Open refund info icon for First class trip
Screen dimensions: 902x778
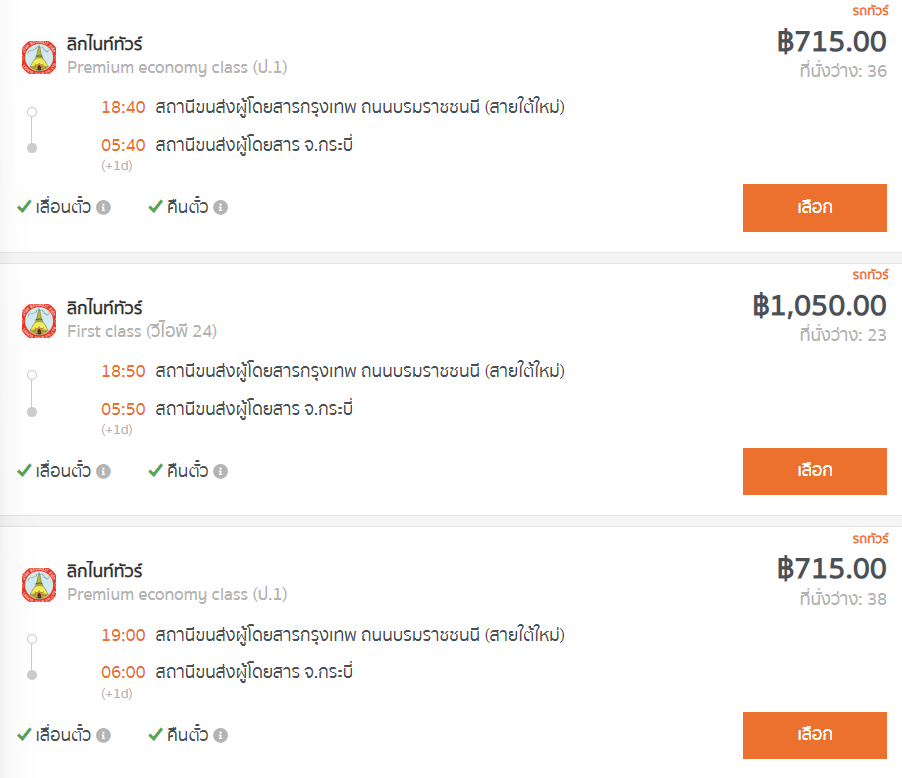(221, 471)
